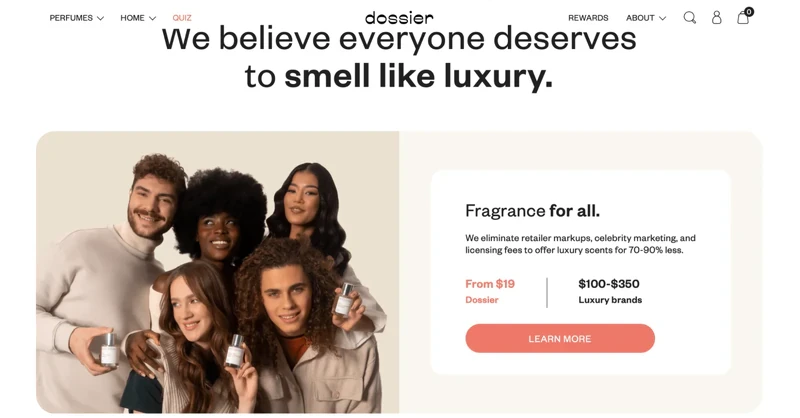
Task: Click the user account icon
Action: coord(716,18)
